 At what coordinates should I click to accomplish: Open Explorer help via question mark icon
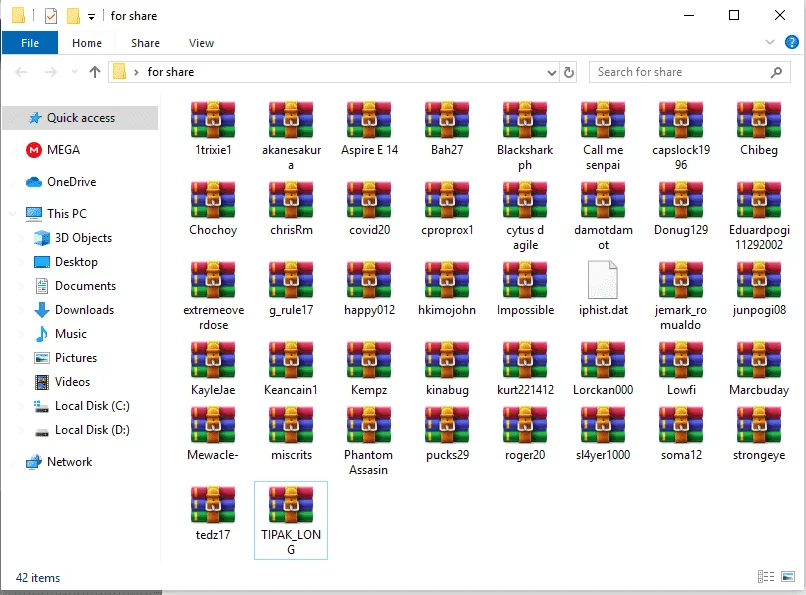point(792,42)
